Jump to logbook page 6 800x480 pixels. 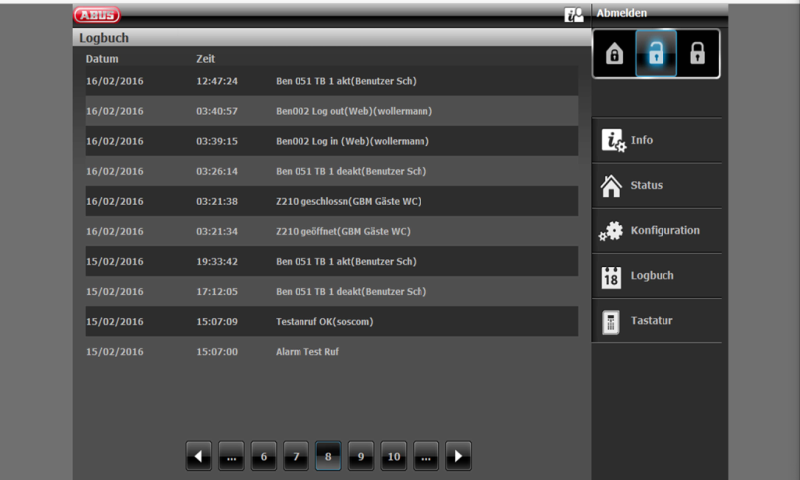pos(263,456)
